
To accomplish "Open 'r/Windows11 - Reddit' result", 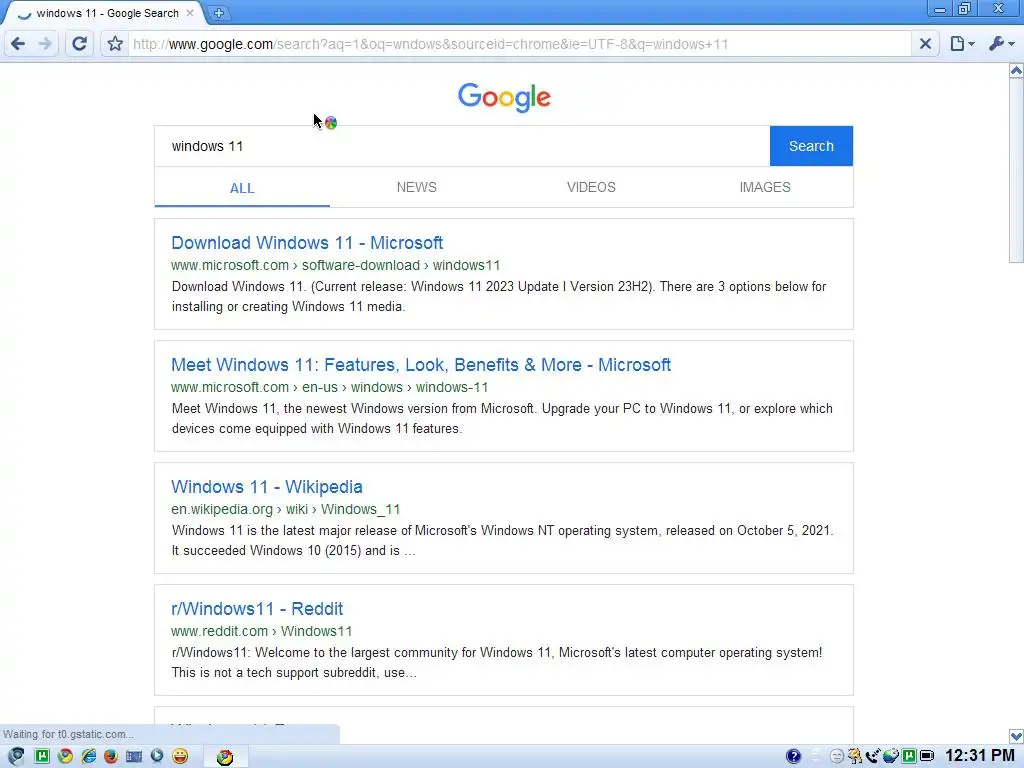I will click(x=257, y=609).
